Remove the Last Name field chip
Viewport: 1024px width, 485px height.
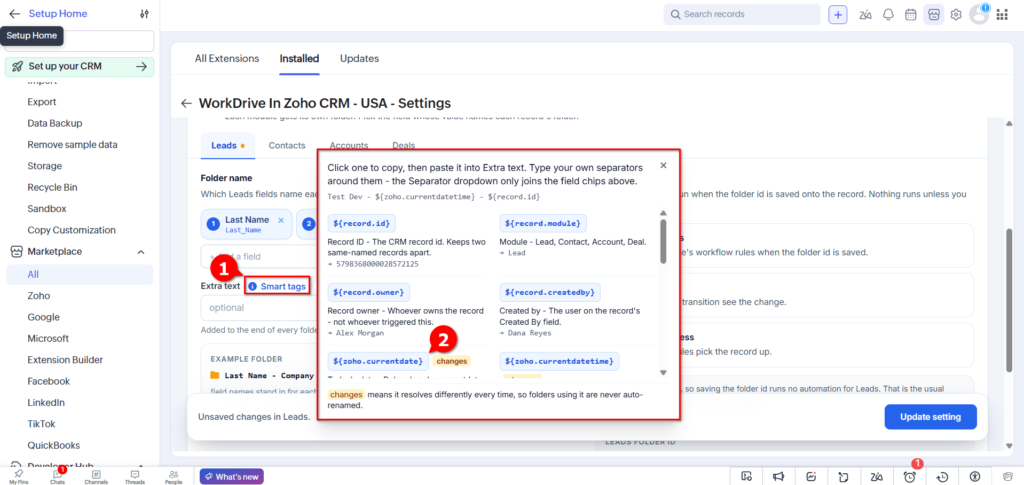[x=281, y=221]
